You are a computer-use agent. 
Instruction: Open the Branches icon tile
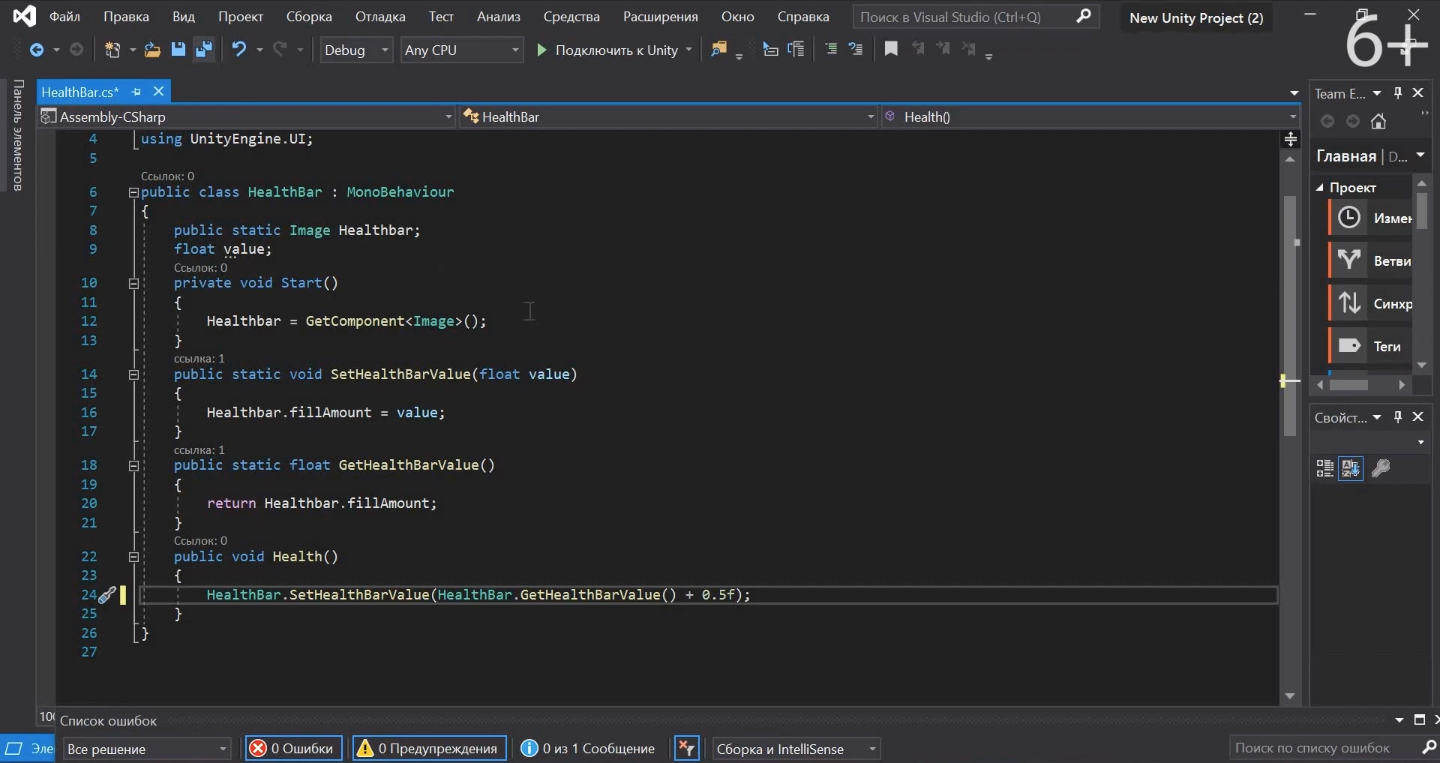1349,260
